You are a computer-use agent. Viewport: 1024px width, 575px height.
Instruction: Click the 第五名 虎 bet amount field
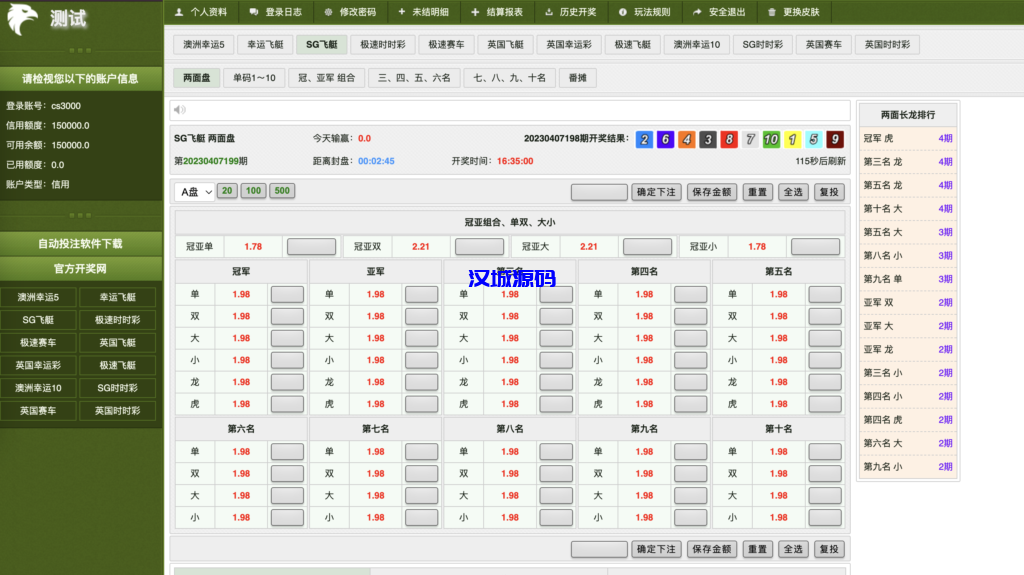[x=825, y=404]
